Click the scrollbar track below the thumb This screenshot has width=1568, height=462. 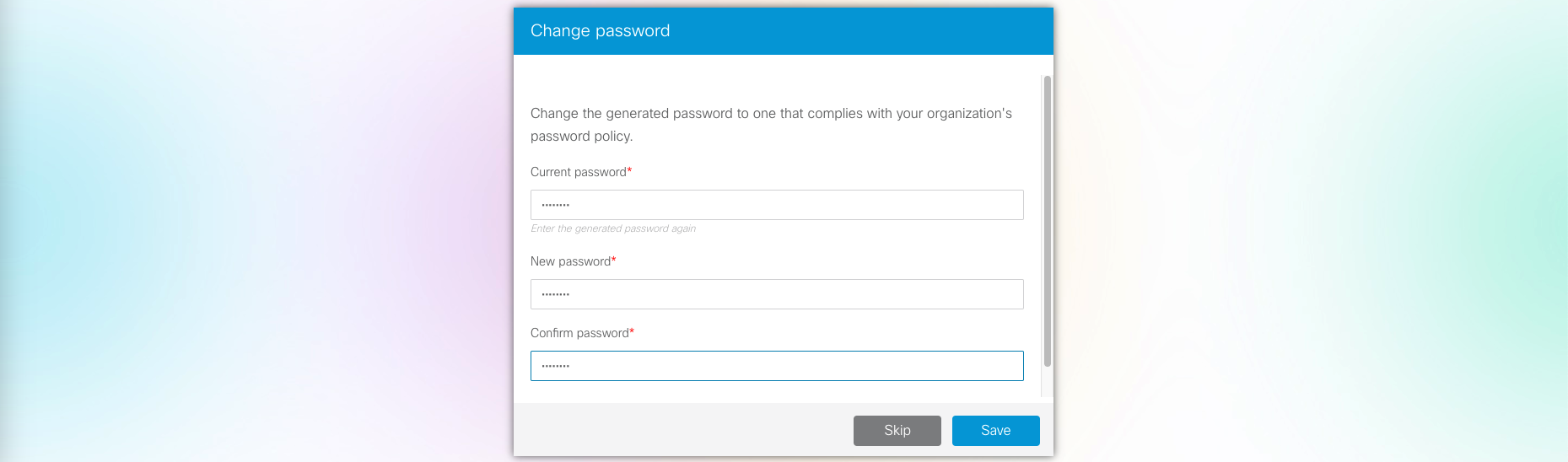1048,382
